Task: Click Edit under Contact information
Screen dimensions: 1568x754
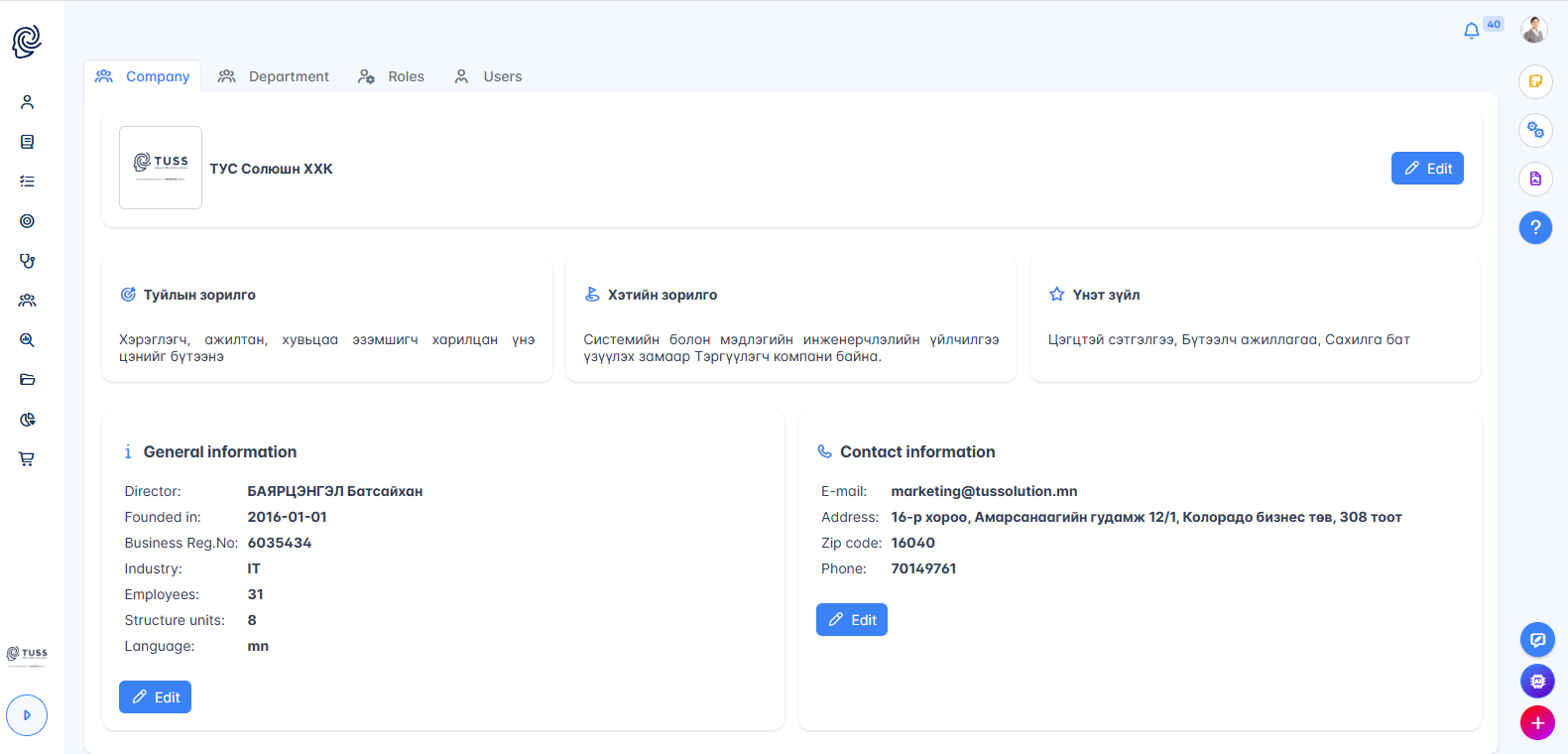Action: [x=852, y=620]
